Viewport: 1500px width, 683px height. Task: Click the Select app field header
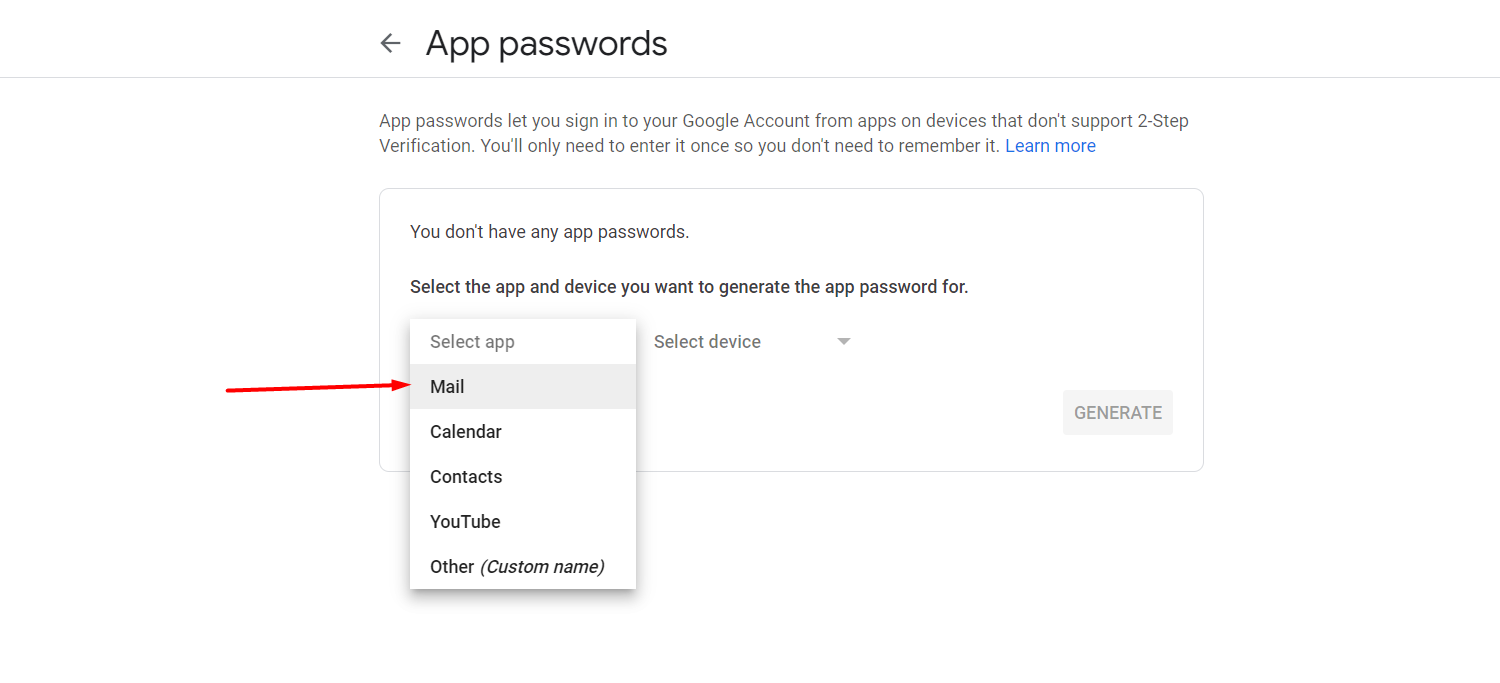[472, 341]
